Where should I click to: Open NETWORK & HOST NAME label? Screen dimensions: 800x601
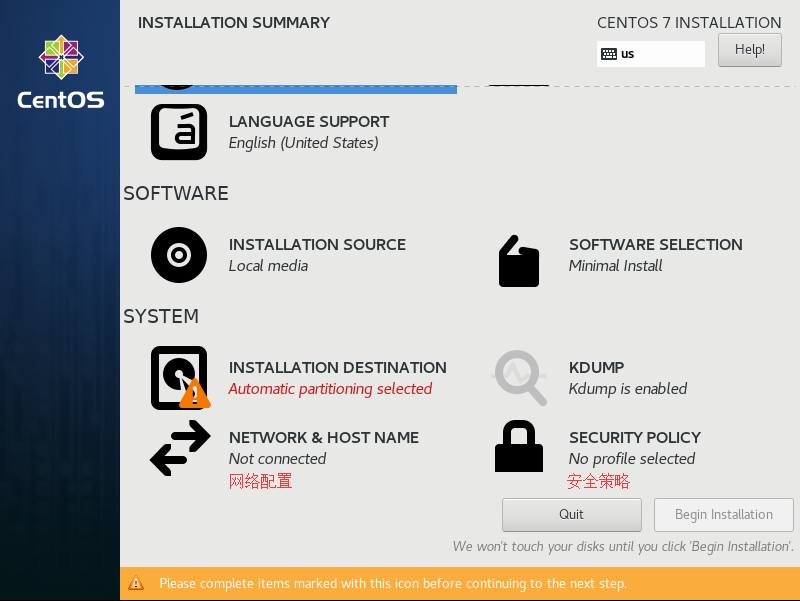323,438
